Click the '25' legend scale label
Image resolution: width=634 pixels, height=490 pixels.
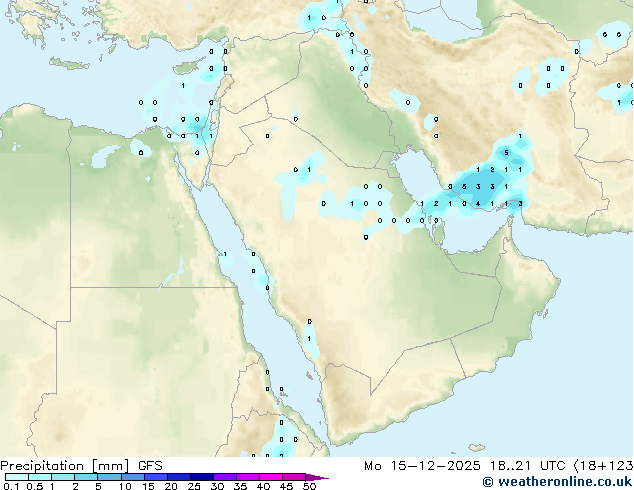(x=194, y=486)
